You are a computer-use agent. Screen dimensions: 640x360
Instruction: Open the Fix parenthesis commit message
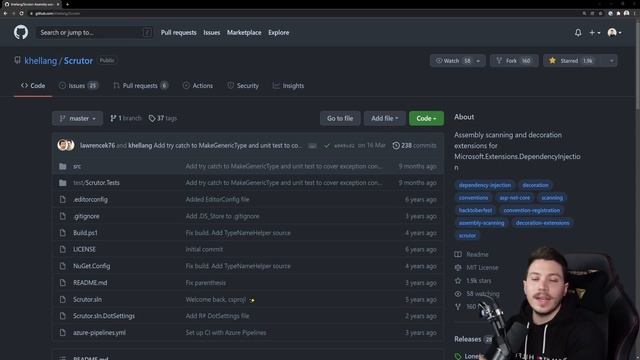(205, 283)
